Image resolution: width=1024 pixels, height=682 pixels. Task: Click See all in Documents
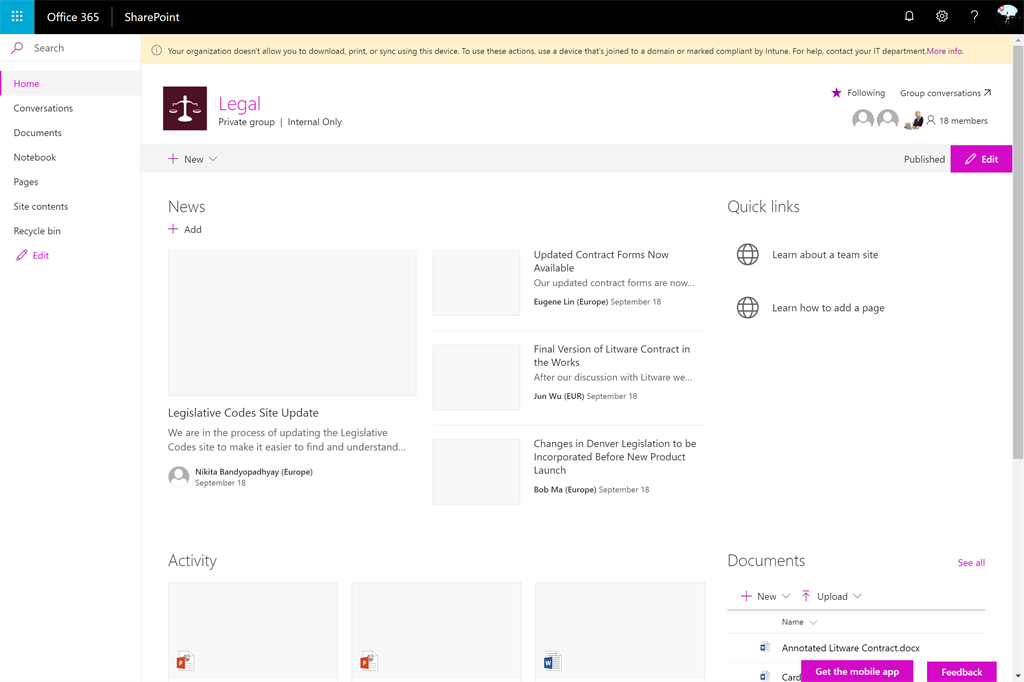(971, 563)
